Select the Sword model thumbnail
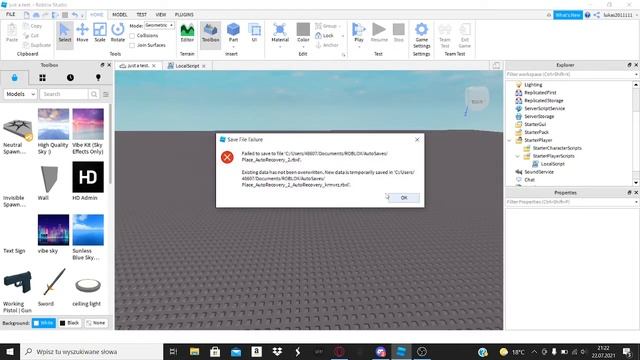The image size is (640, 360). click(x=53, y=283)
